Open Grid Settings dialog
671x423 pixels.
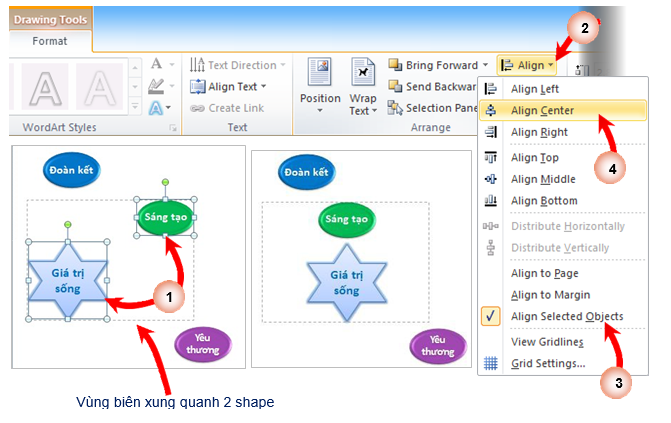tap(548, 363)
